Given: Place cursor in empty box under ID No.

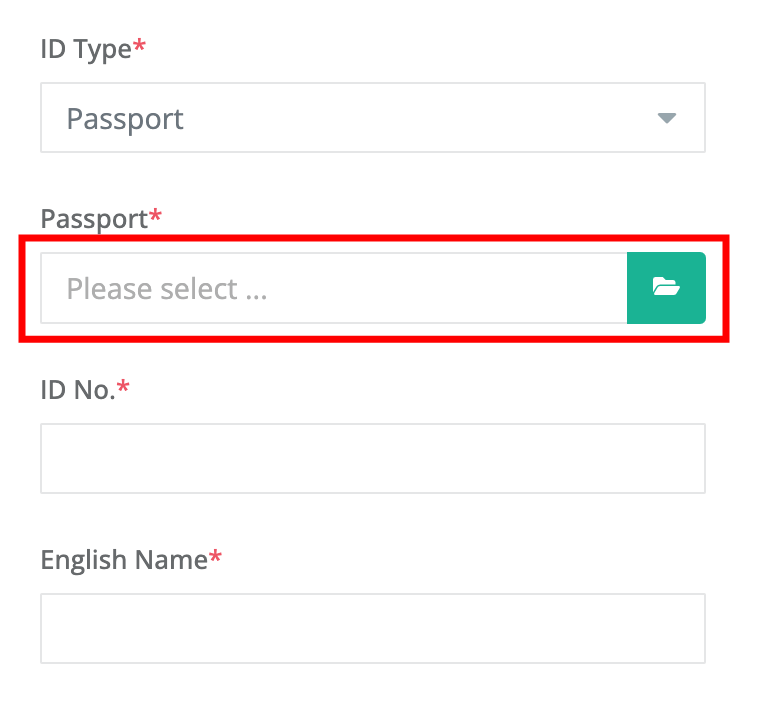Looking at the screenshot, I should [x=373, y=458].
